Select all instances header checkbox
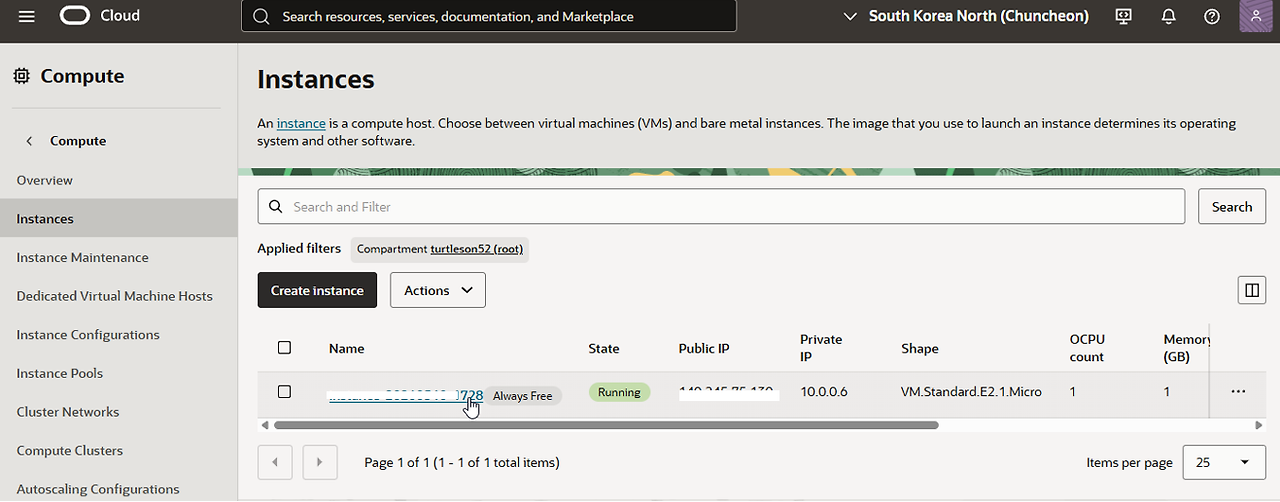This screenshot has width=1280, height=502. click(284, 347)
